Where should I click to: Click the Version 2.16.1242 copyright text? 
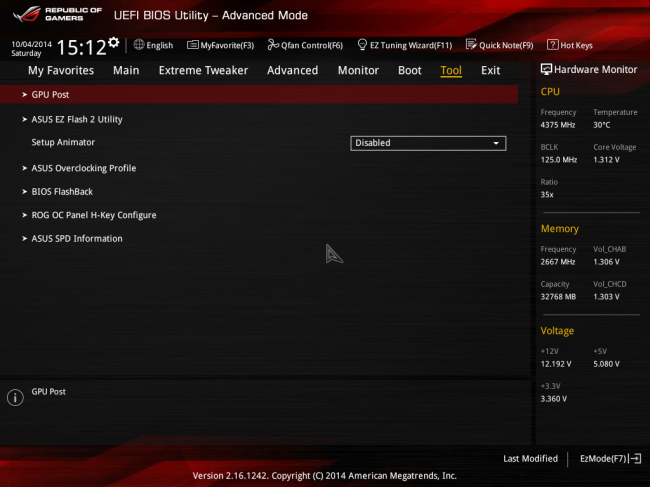325,476
